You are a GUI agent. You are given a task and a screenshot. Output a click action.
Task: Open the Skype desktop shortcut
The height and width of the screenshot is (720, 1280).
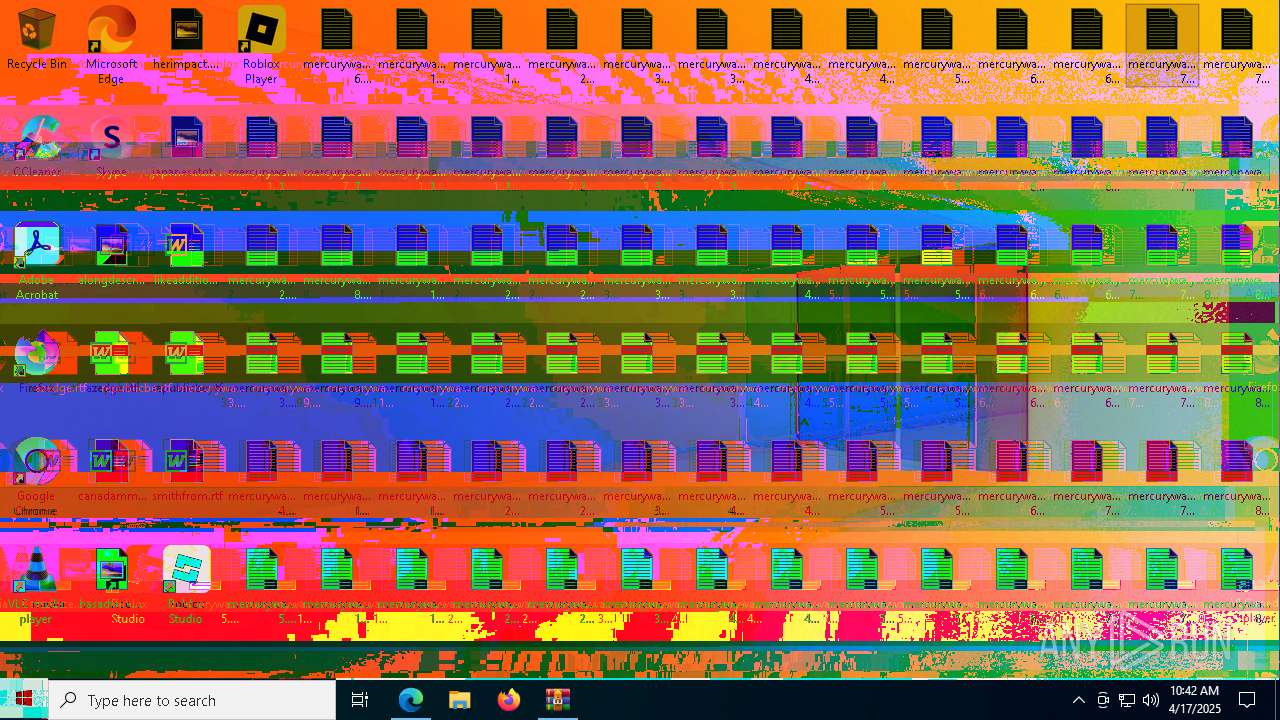111,146
